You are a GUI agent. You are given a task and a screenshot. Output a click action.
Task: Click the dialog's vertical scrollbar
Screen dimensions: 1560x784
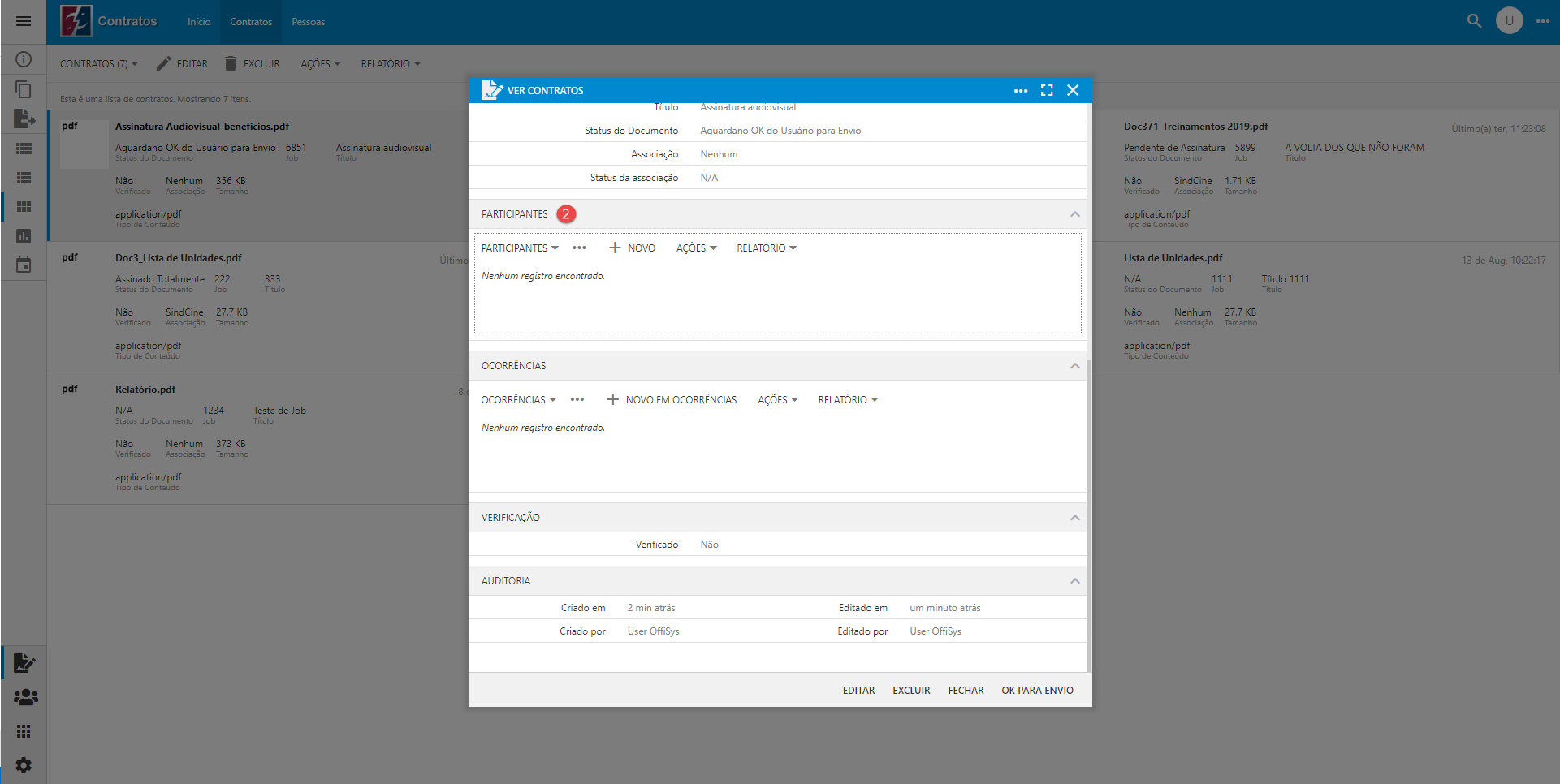pyautogui.click(x=1089, y=516)
